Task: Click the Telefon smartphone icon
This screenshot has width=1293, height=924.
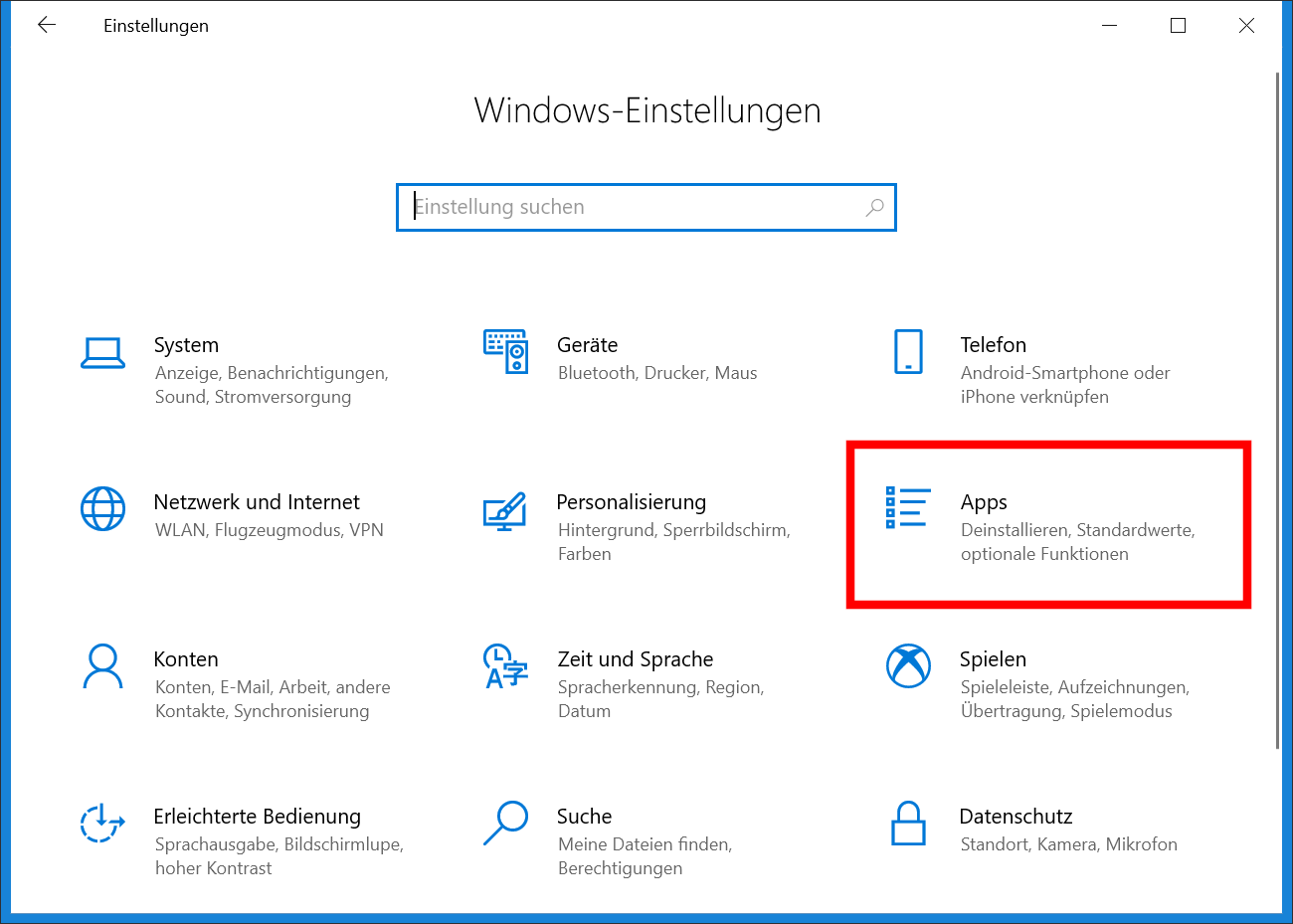Action: tap(908, 351)
